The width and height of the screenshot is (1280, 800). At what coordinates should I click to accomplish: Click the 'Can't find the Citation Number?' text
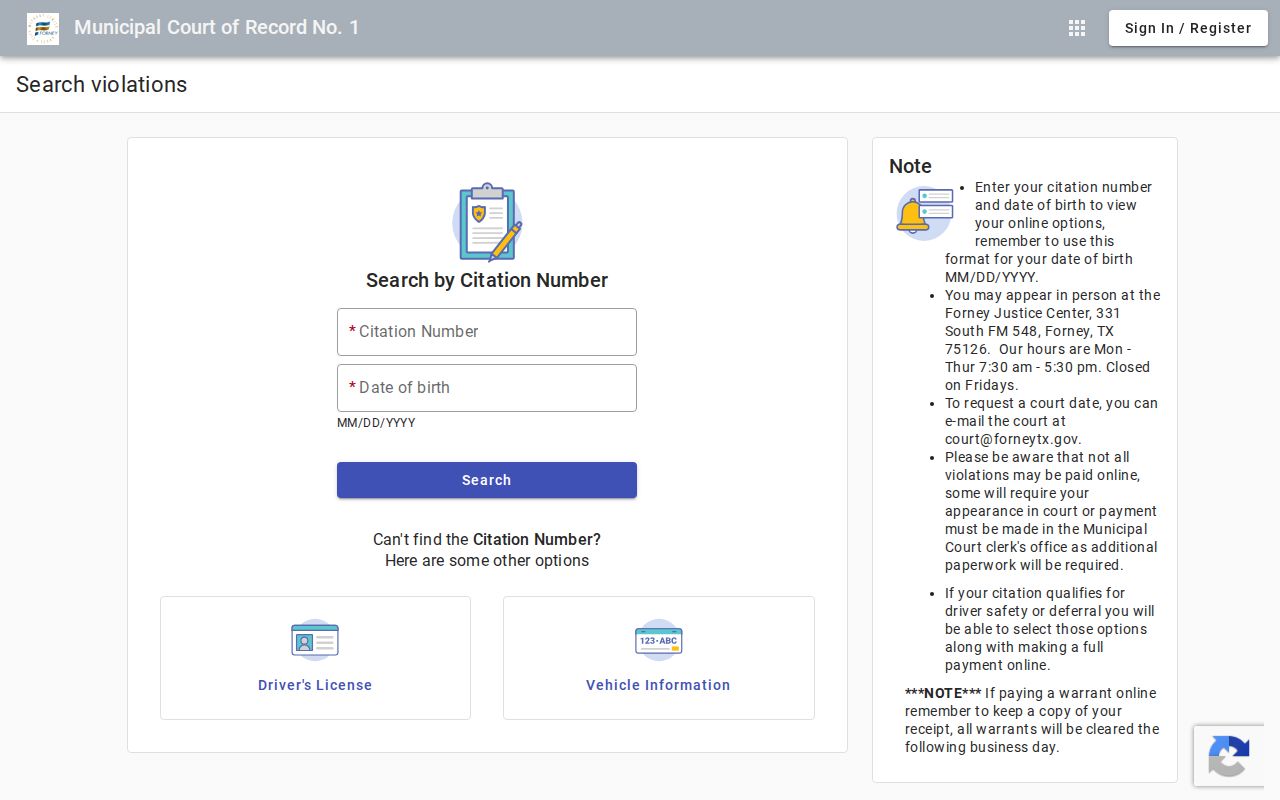pos(487,539)
